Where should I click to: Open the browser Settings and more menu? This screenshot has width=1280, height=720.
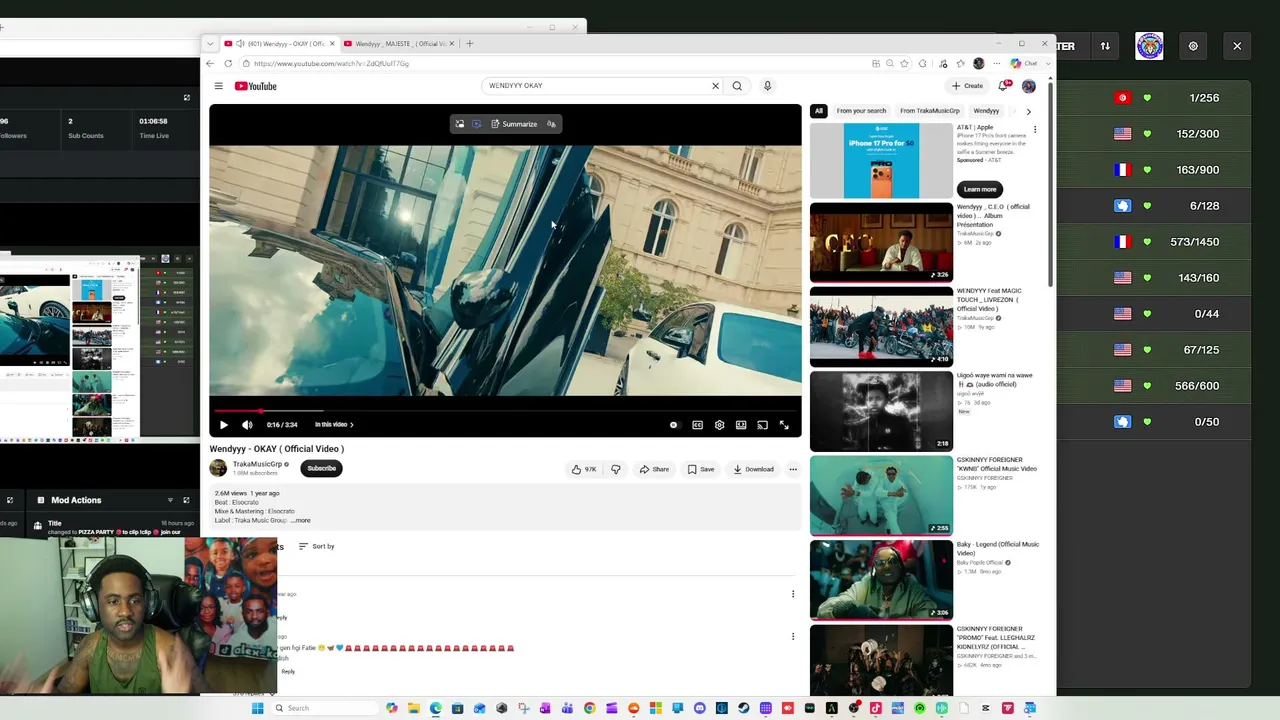pos(996,63)
